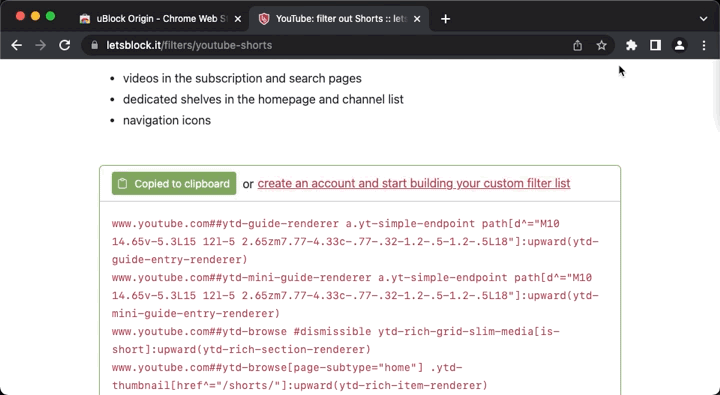Reload the letsblock.it page

tap(65, 45)
